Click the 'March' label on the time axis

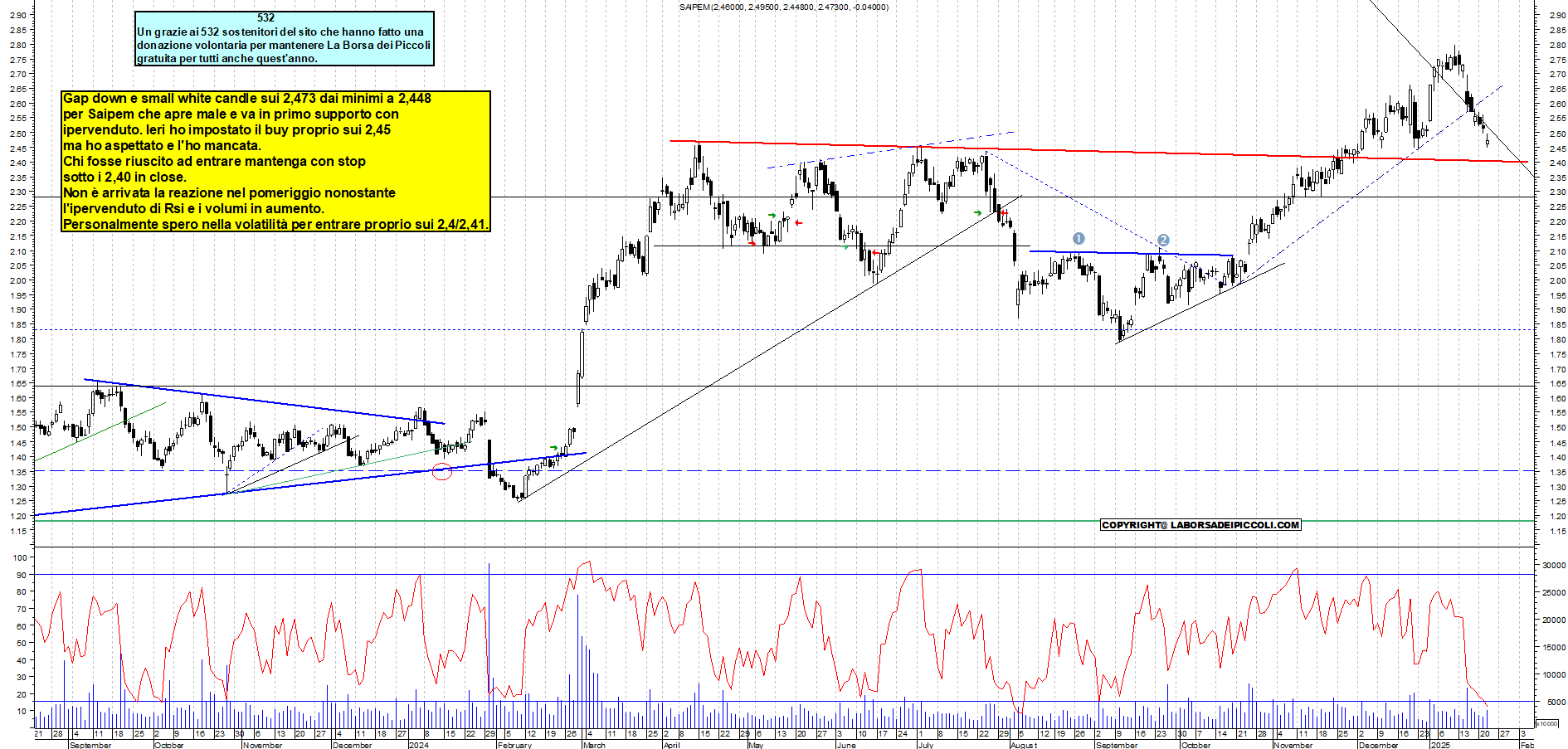(x=594, y=745)
